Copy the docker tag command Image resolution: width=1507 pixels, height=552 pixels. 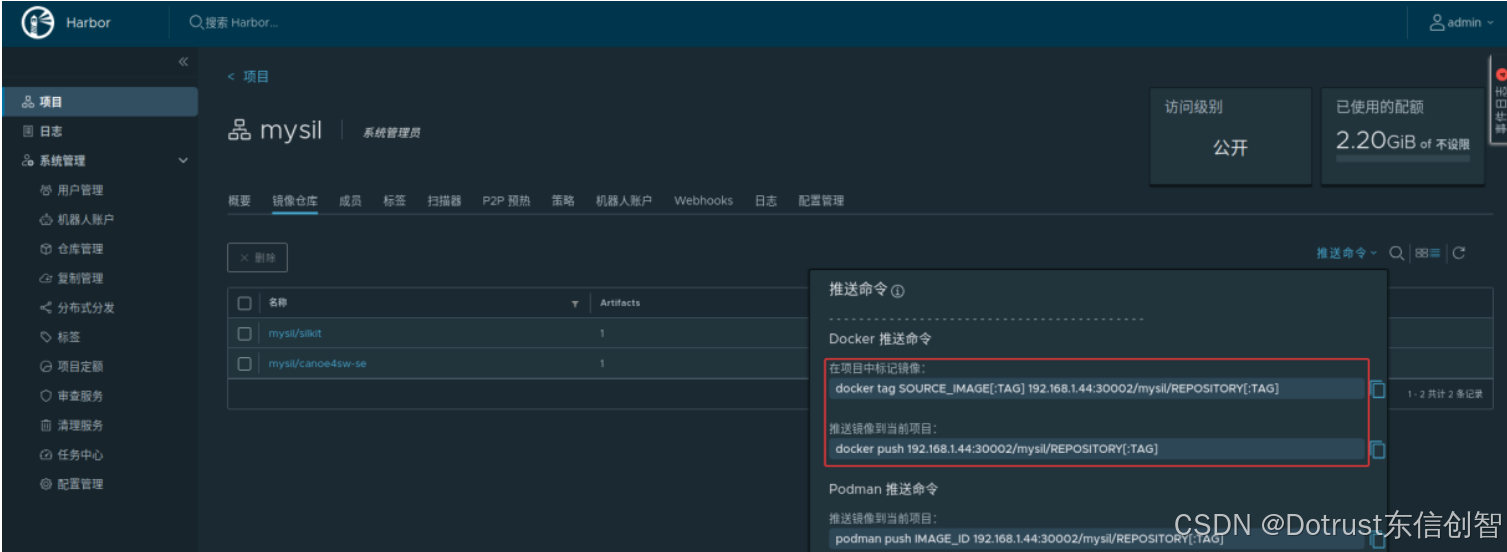click(x=1378, y=389)
